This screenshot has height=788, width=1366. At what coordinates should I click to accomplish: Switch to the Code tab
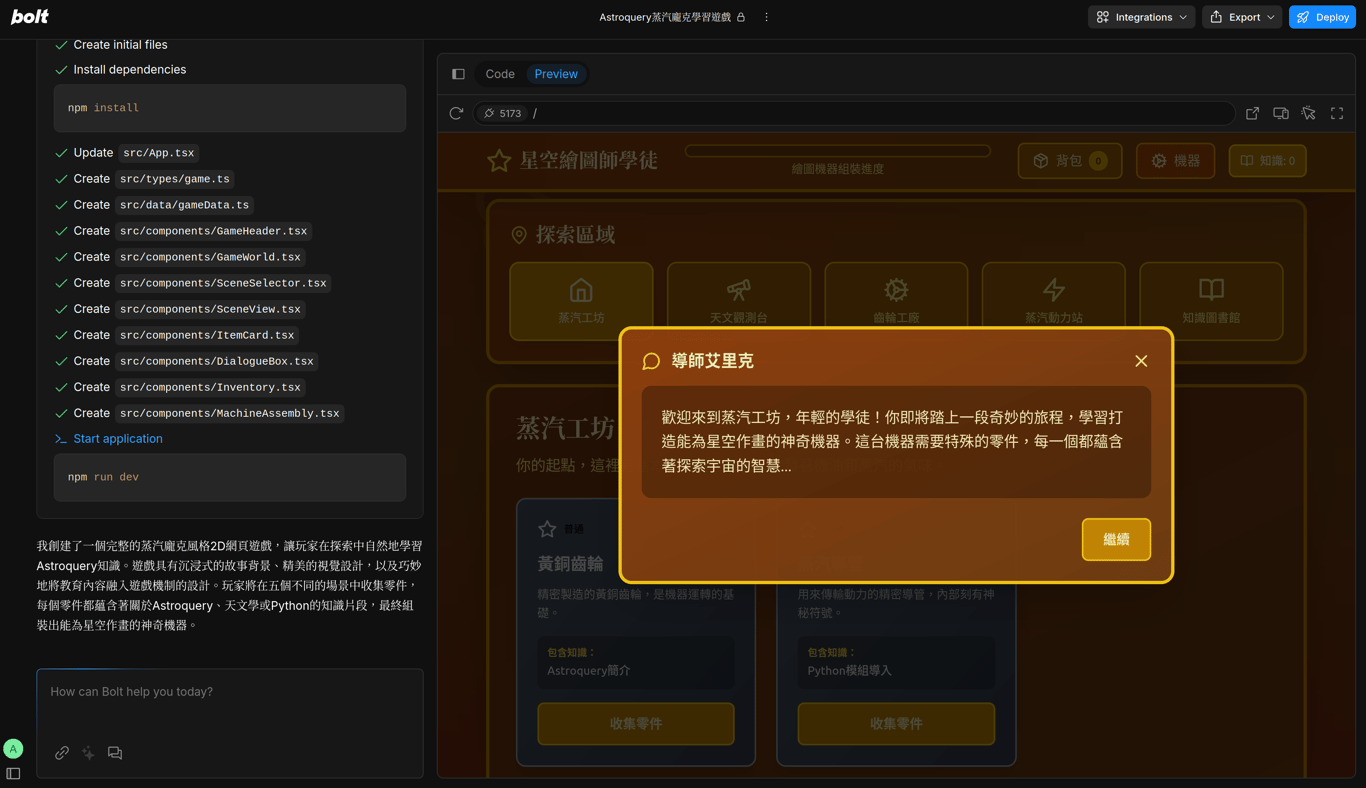(x=500, y=74)
